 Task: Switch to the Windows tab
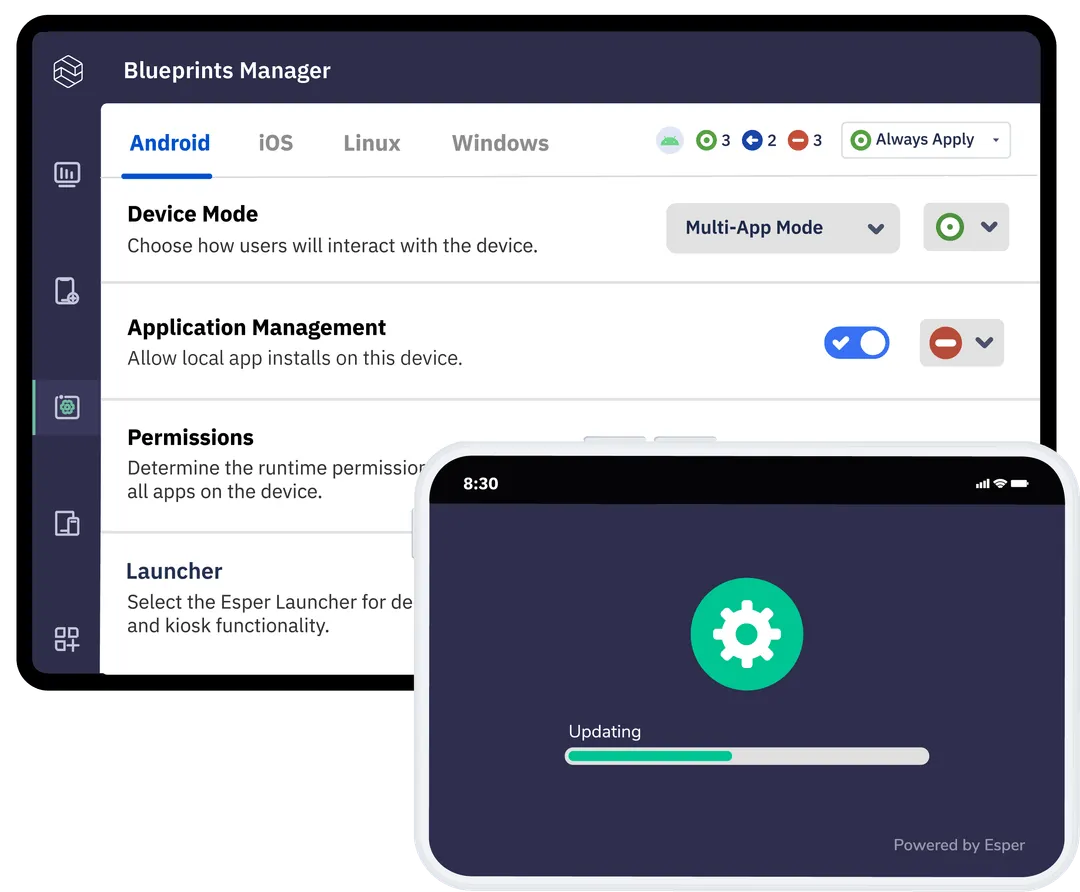point(500,143)
